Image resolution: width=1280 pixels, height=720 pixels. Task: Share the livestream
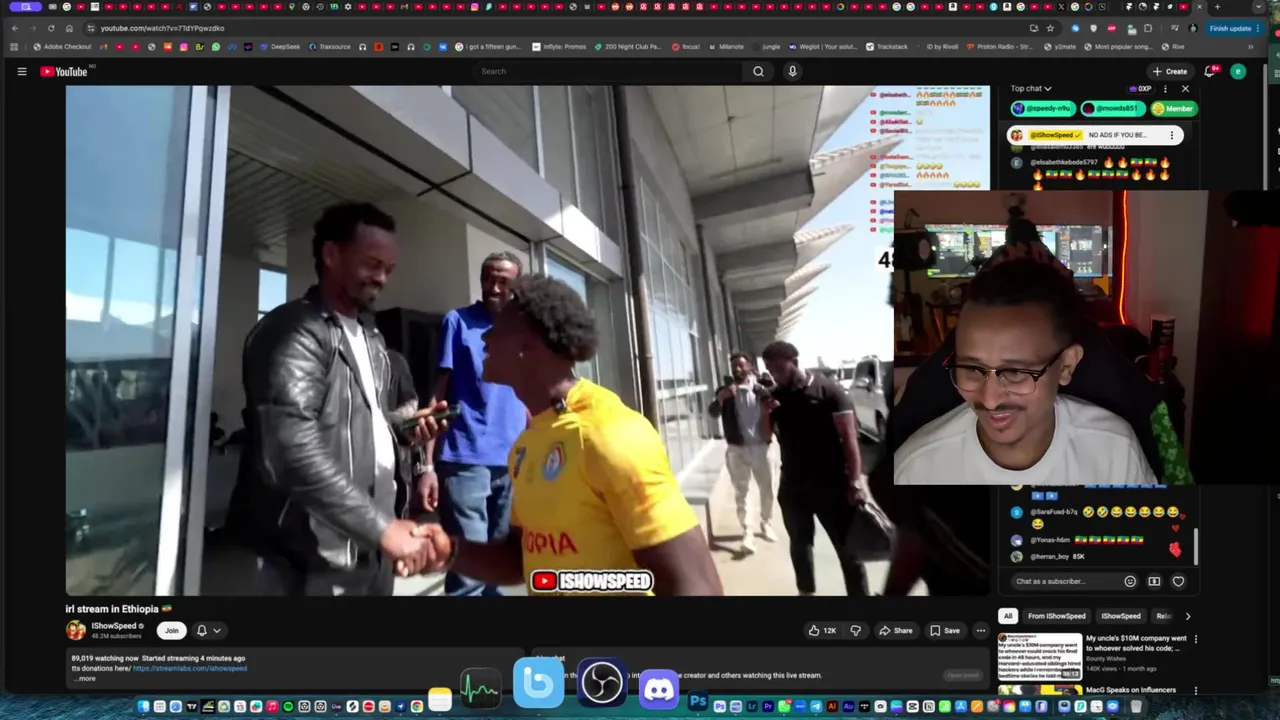pos(896,630)
